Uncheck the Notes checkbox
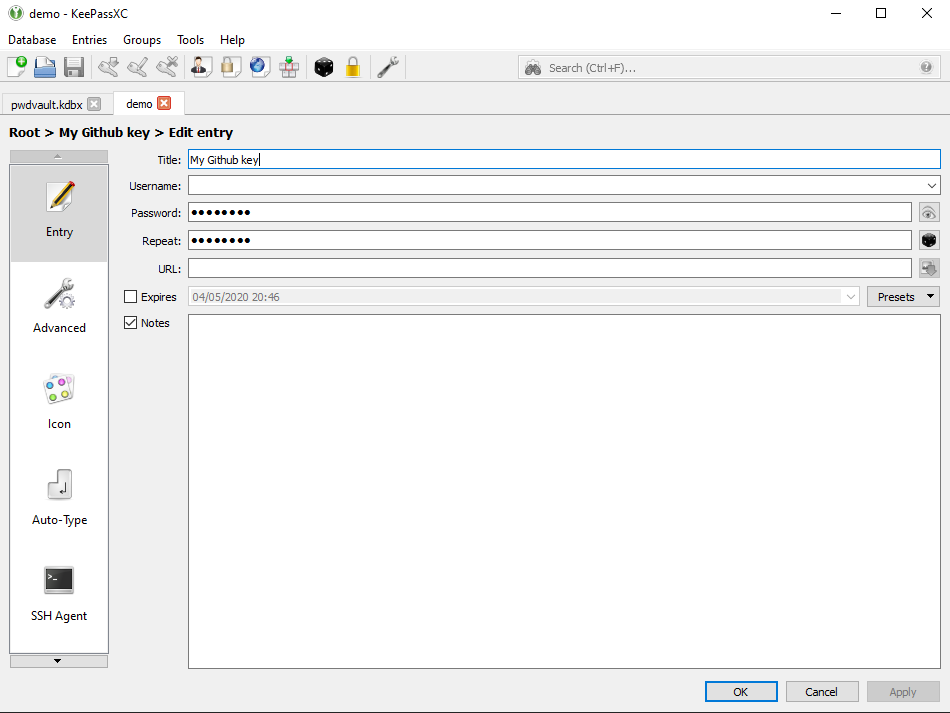The image size is (950, 713). [130, 322]
